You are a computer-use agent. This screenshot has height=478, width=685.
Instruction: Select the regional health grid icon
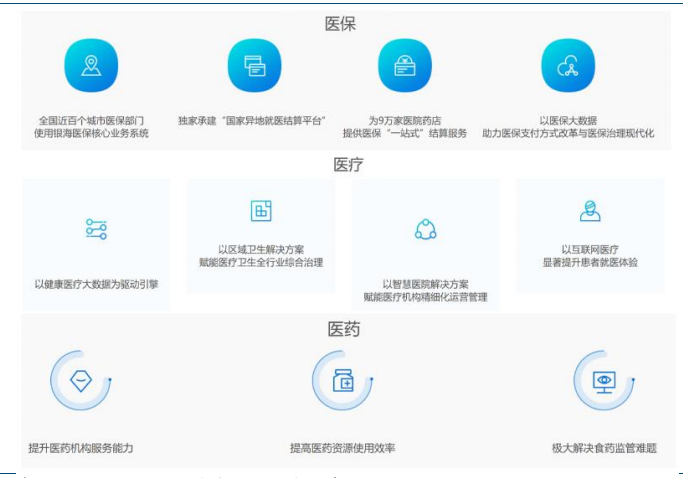pos(261,210)
